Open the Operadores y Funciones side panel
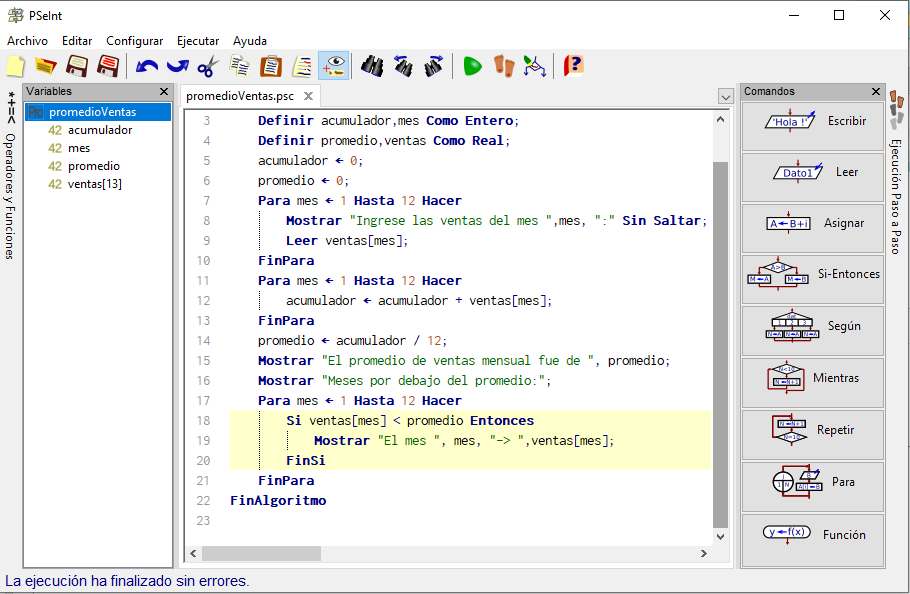Viewport: 910px width, 594px height. (10, 175)
